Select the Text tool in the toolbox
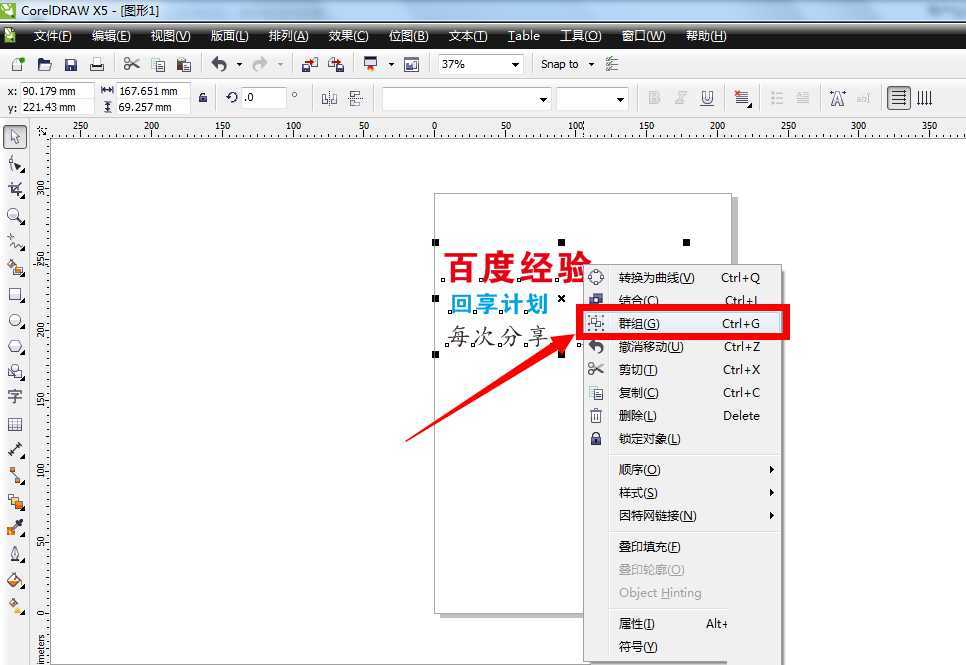This screenshot has width=966, height=665. point(15,397)
